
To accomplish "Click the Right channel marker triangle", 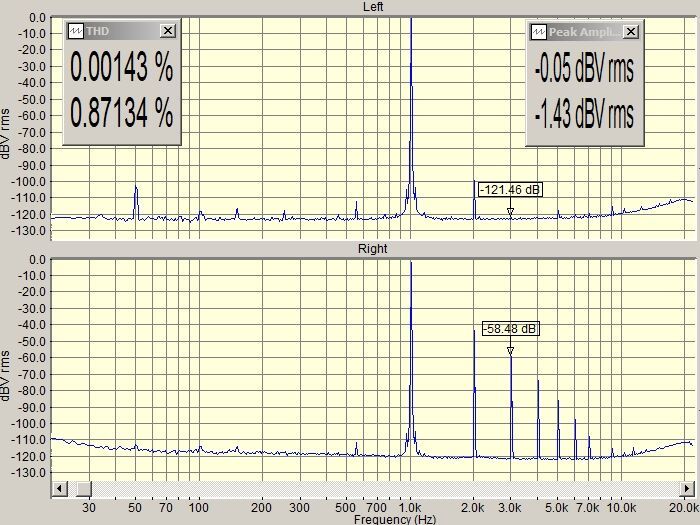I will 510,351.
